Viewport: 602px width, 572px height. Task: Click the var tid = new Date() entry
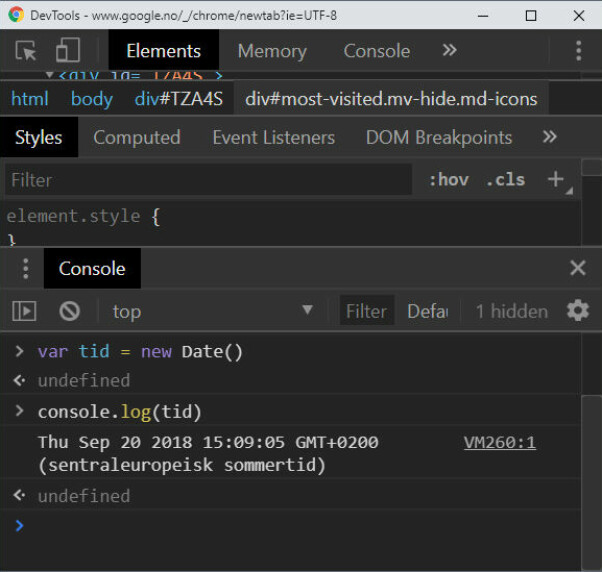click(x=140, y=351)
